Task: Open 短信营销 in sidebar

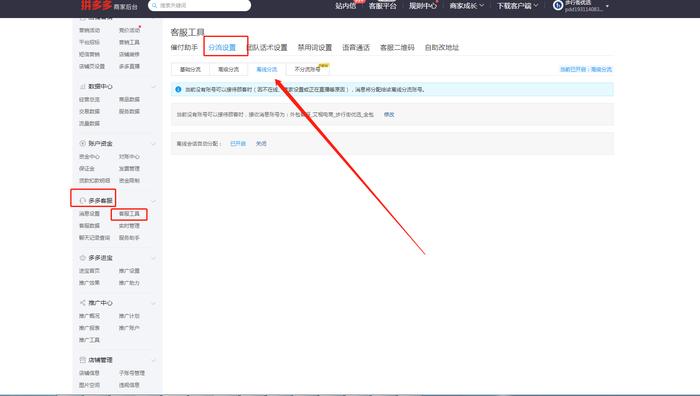Action: (89, 54)
